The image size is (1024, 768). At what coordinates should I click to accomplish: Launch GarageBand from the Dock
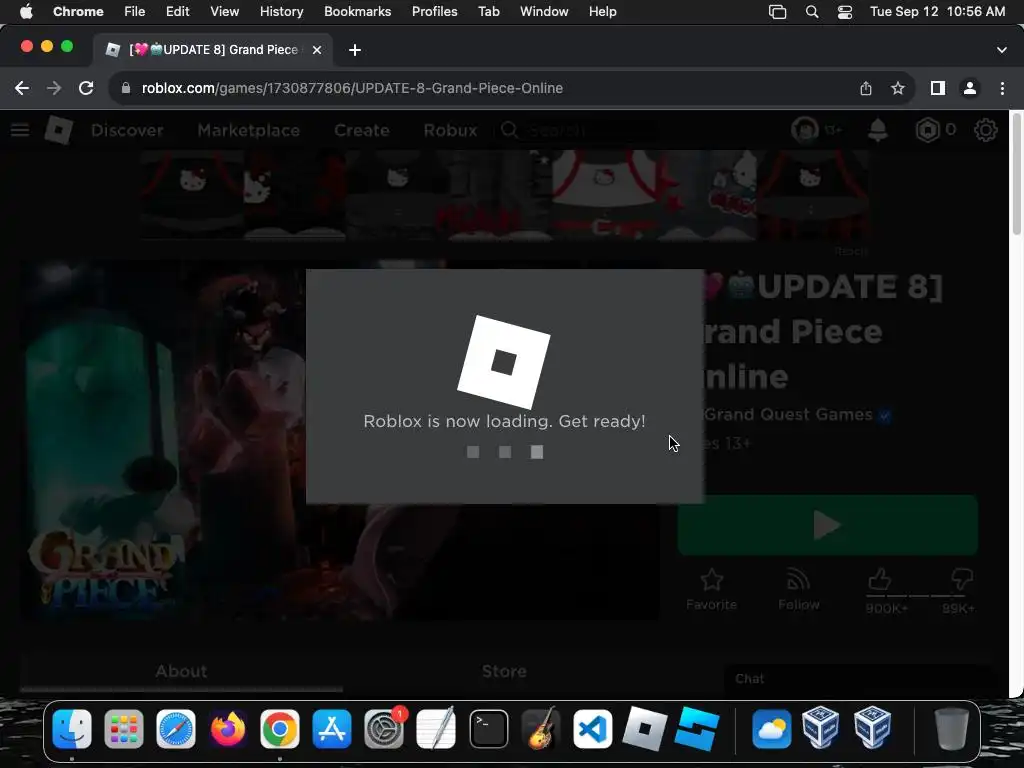coord(541,729)
